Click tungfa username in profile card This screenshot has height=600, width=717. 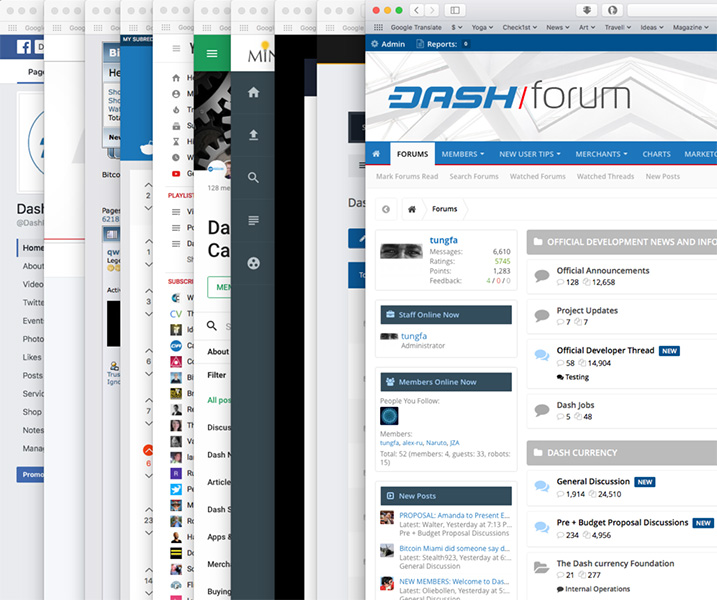tap(443, 240)
